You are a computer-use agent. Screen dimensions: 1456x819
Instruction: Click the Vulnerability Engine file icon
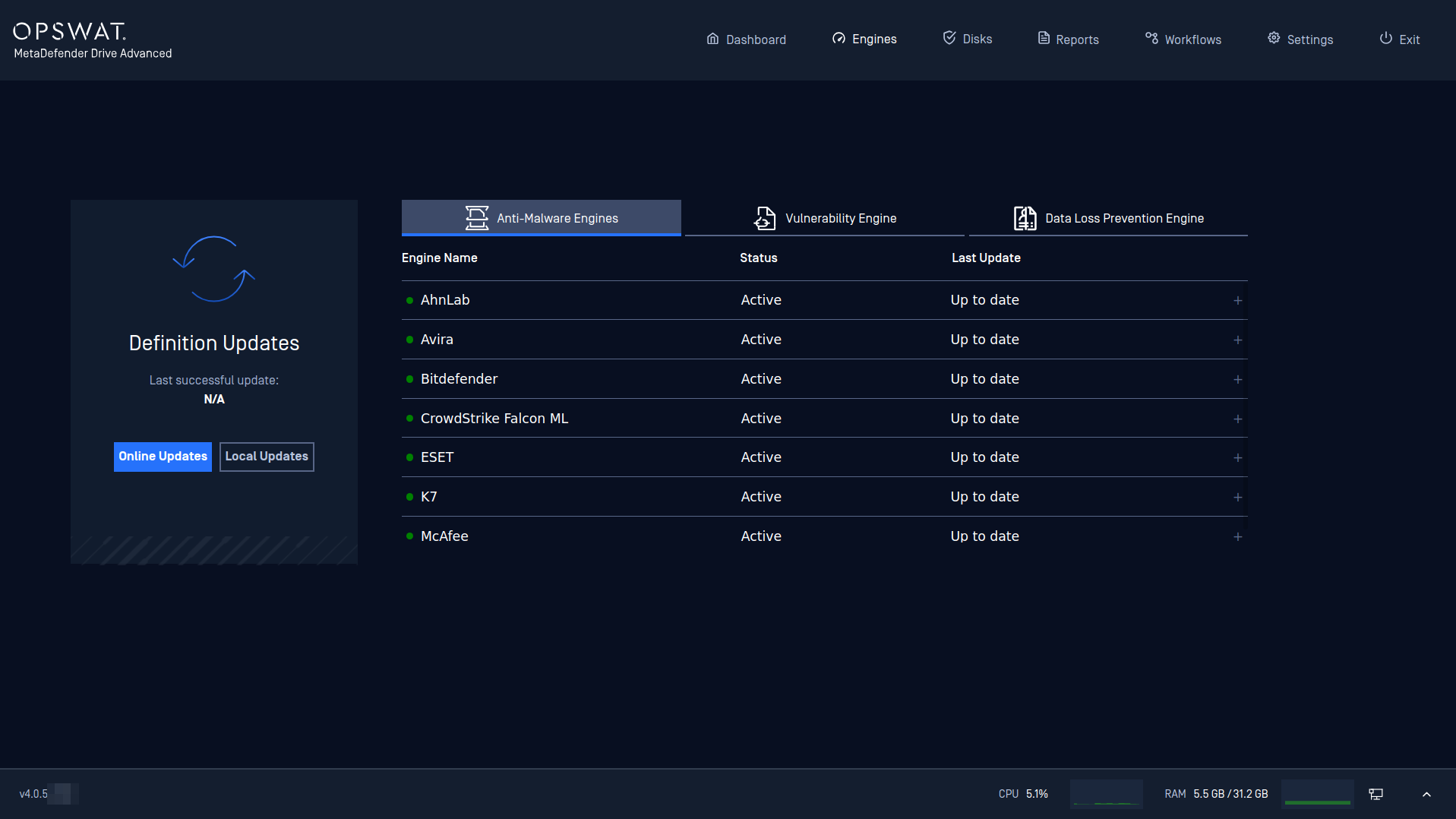pos(765,218)
